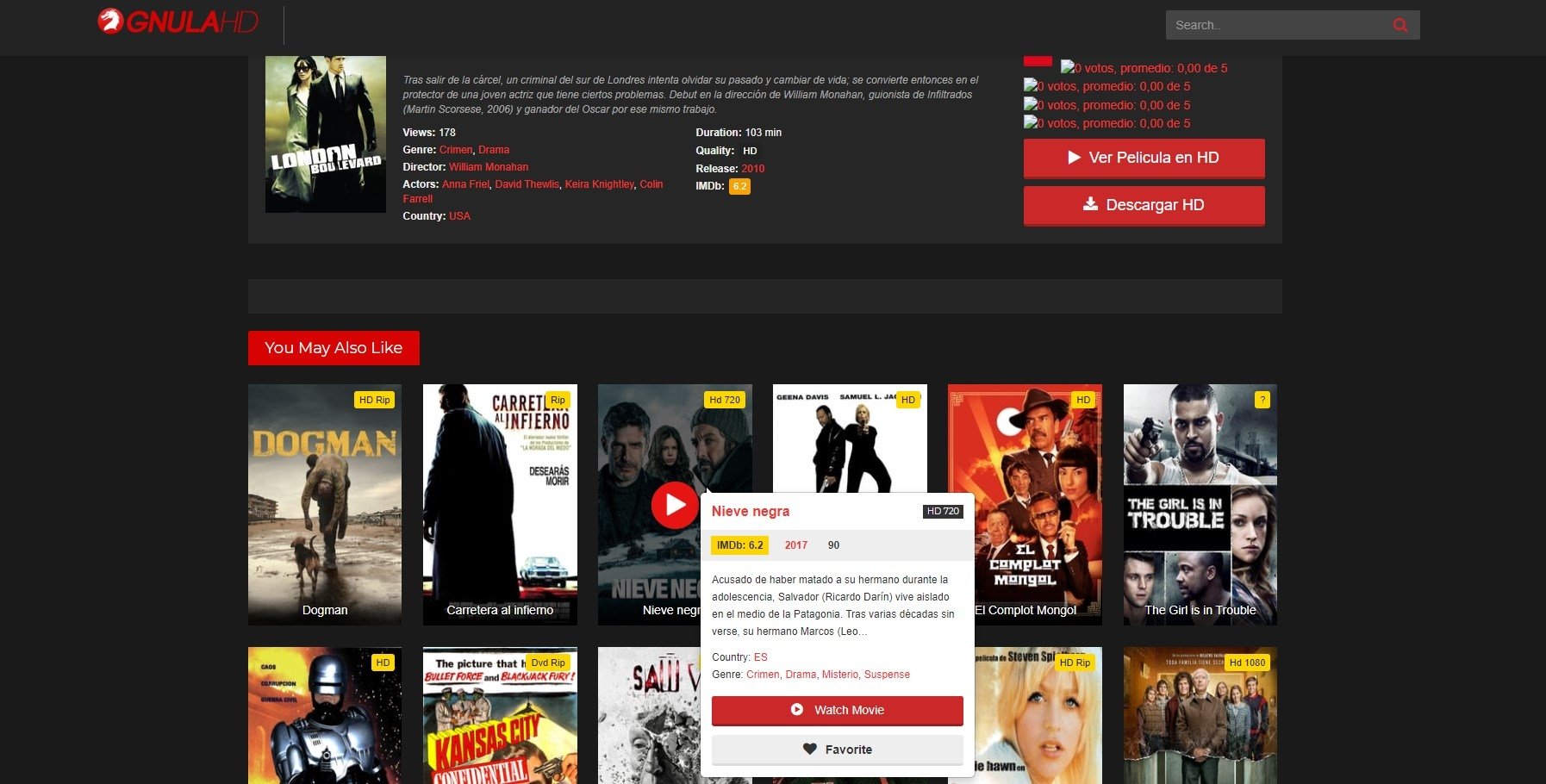Click the play button on Nieve negra poster

(x=675, y=505)
